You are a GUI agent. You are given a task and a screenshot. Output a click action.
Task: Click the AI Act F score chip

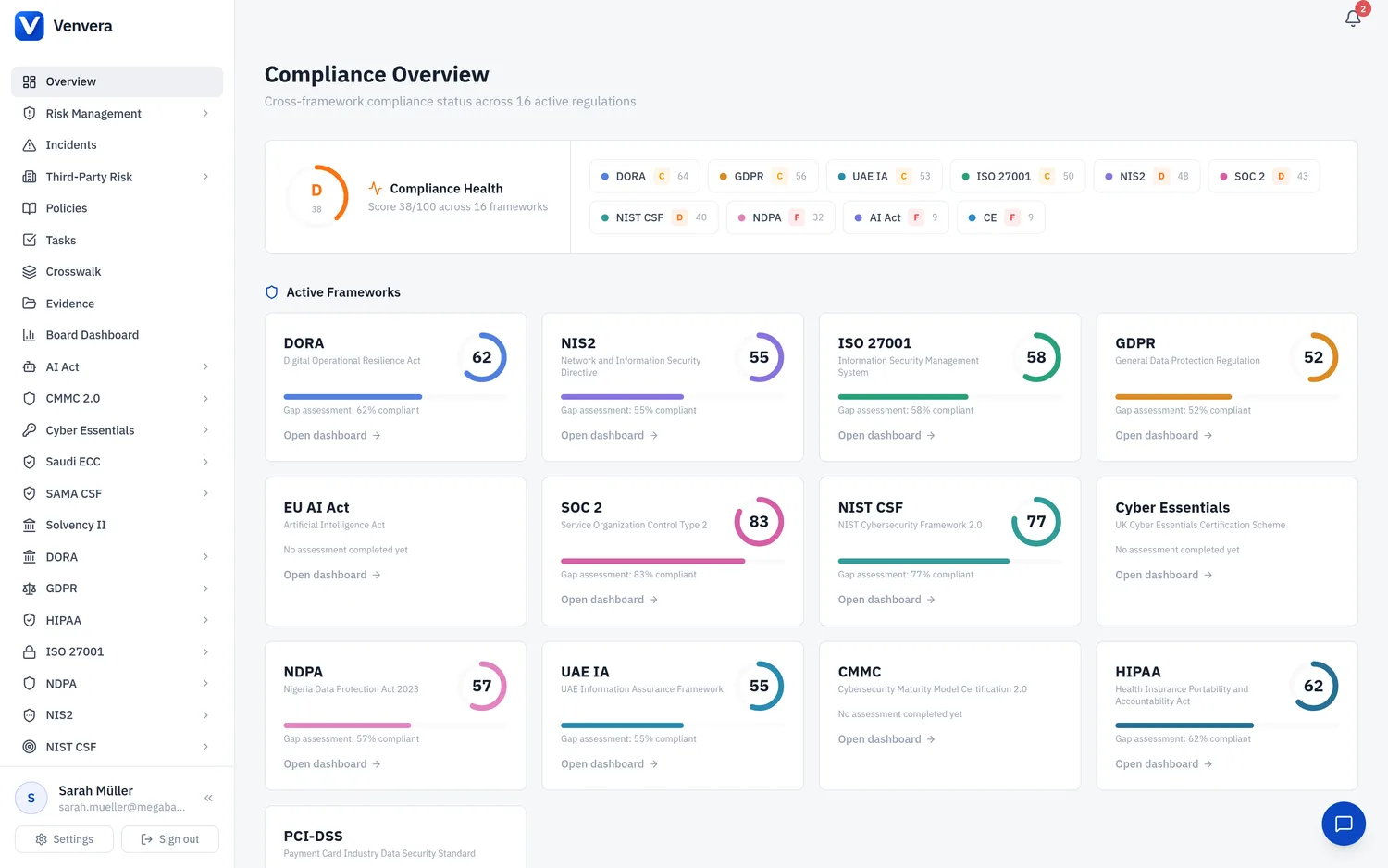click(896, 218)
